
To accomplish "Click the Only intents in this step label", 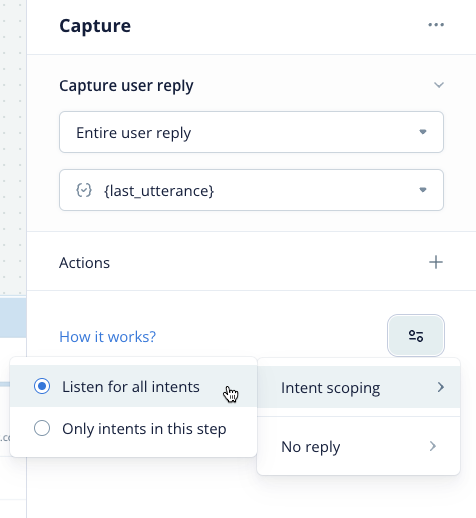I will (144, 429).
